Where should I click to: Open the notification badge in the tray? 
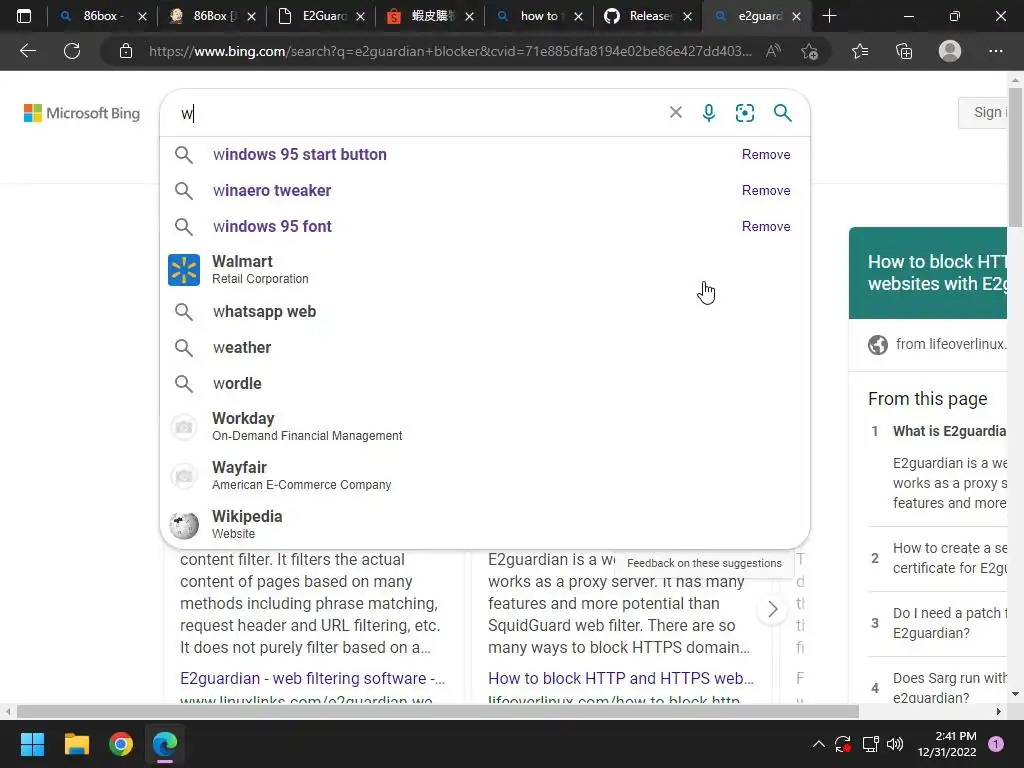(x=996, y=744)
